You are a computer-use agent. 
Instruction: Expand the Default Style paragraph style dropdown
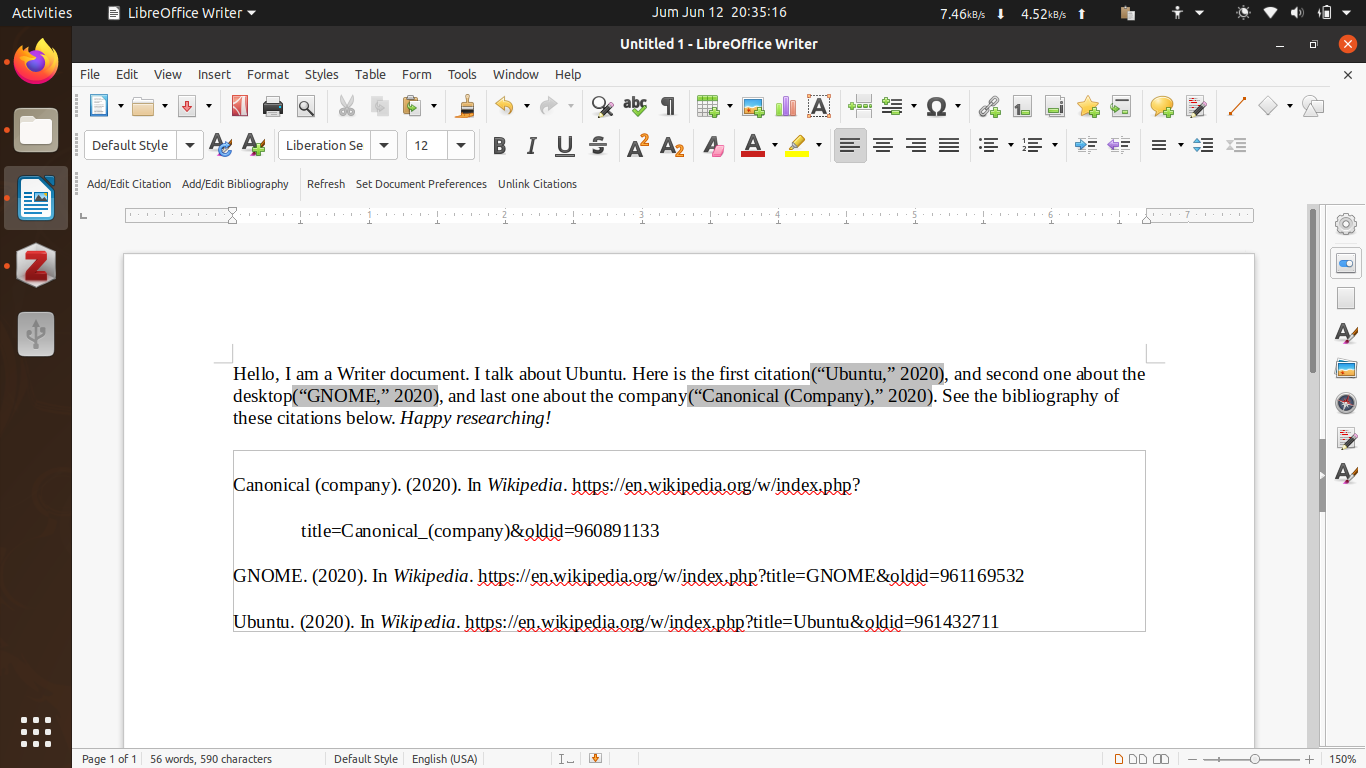click(190, 145)
